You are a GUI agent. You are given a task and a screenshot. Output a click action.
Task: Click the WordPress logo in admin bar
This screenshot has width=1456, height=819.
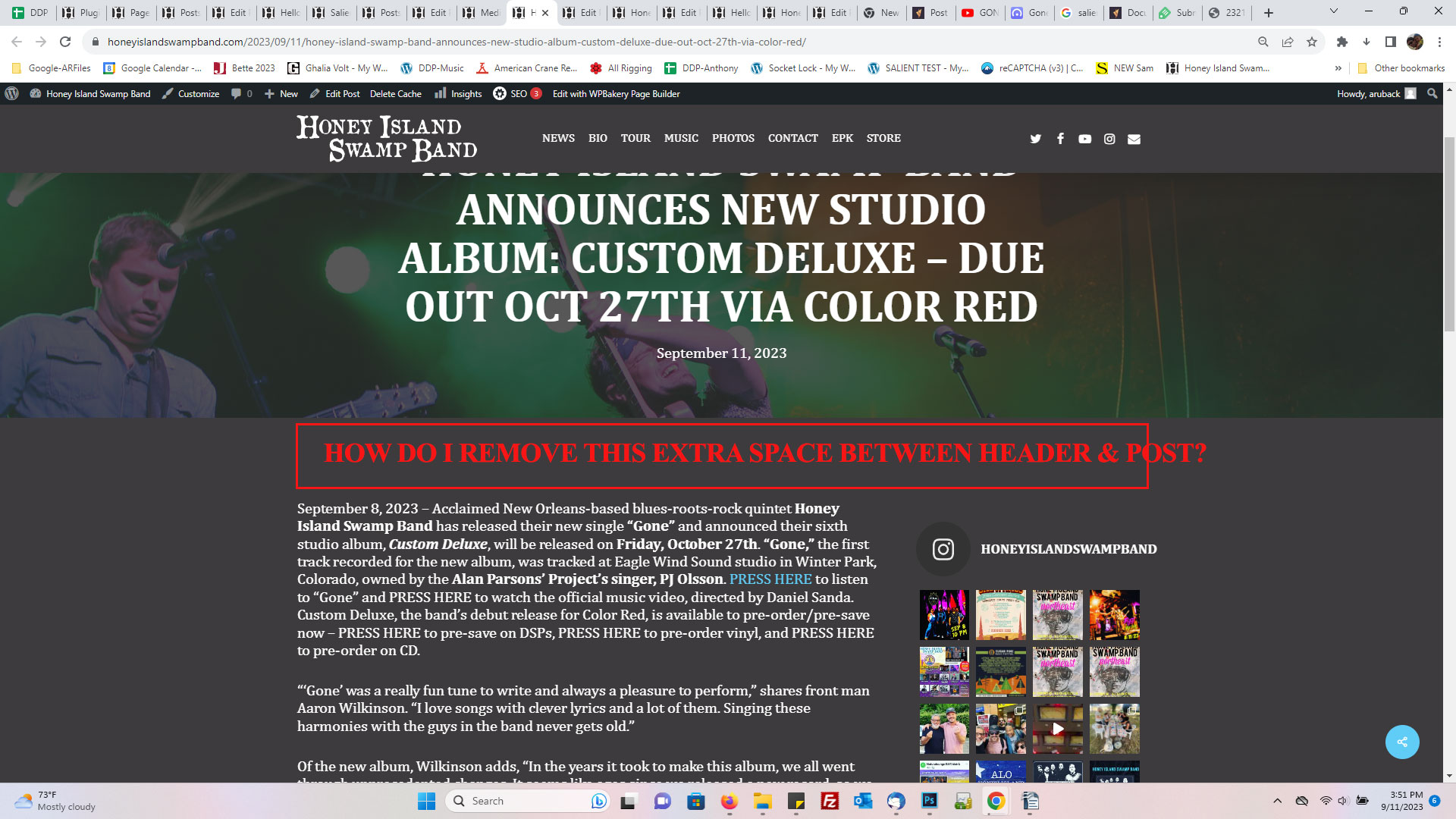pos(11,93)
